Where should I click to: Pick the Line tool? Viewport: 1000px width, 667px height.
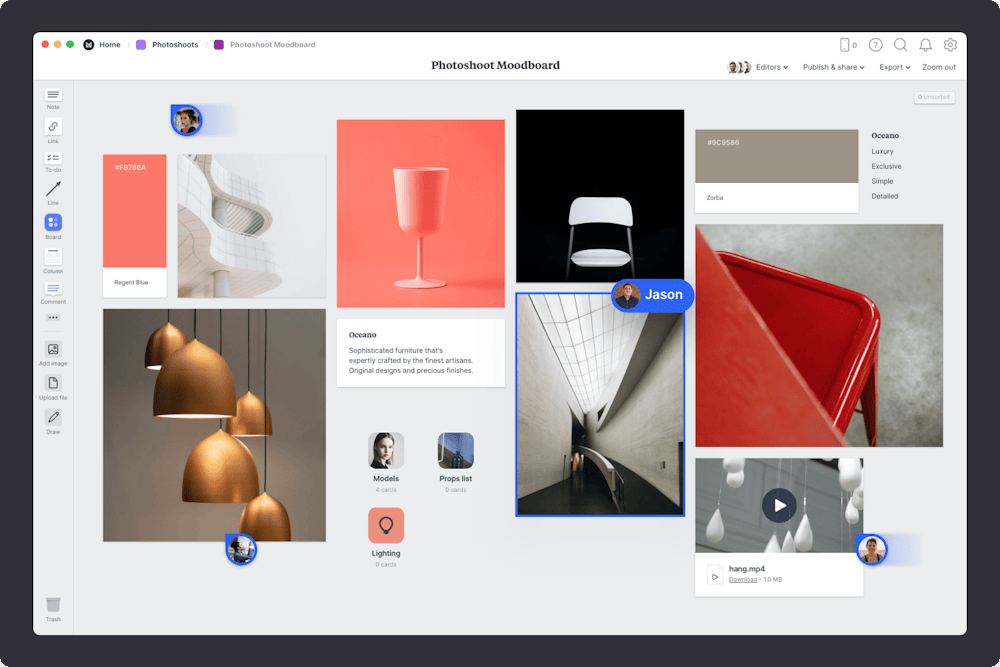pyautogui.click(x=53, y=190)
